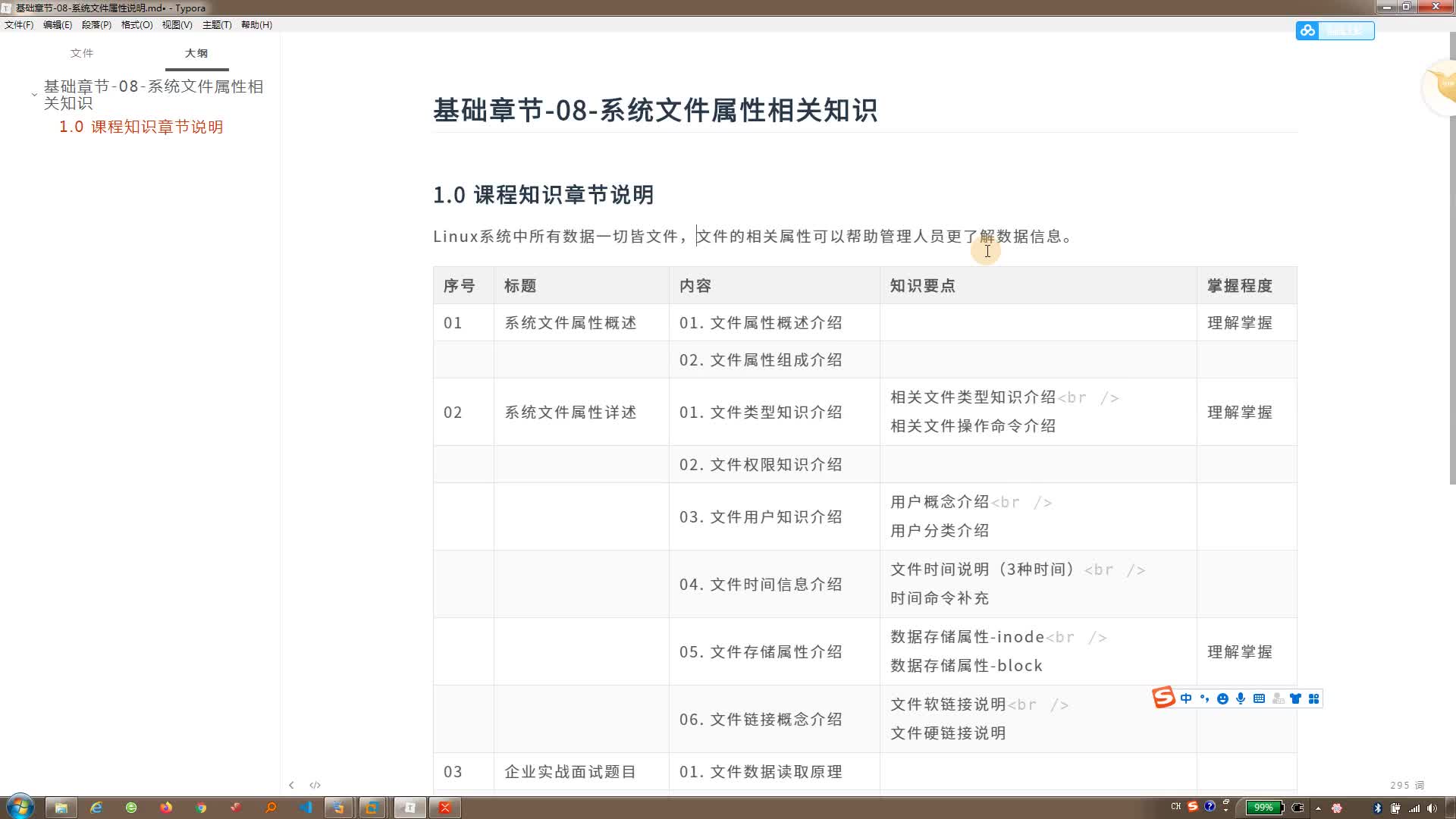Click the document vertical scrollbar
Image resolution: width=1456 pixels, height=819 pixels.
tap(1452, 258)
